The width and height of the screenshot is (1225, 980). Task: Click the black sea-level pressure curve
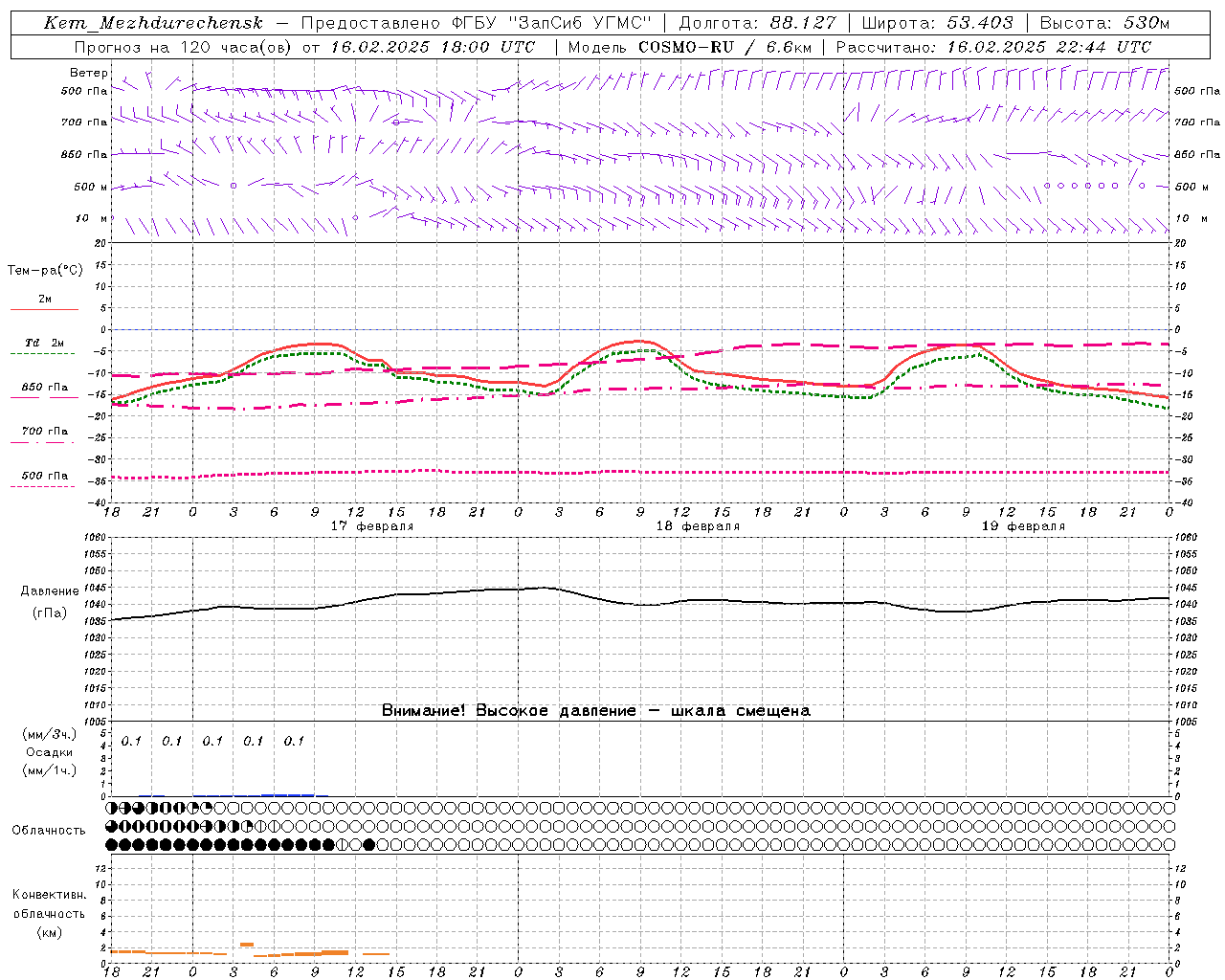pos(640,604)
